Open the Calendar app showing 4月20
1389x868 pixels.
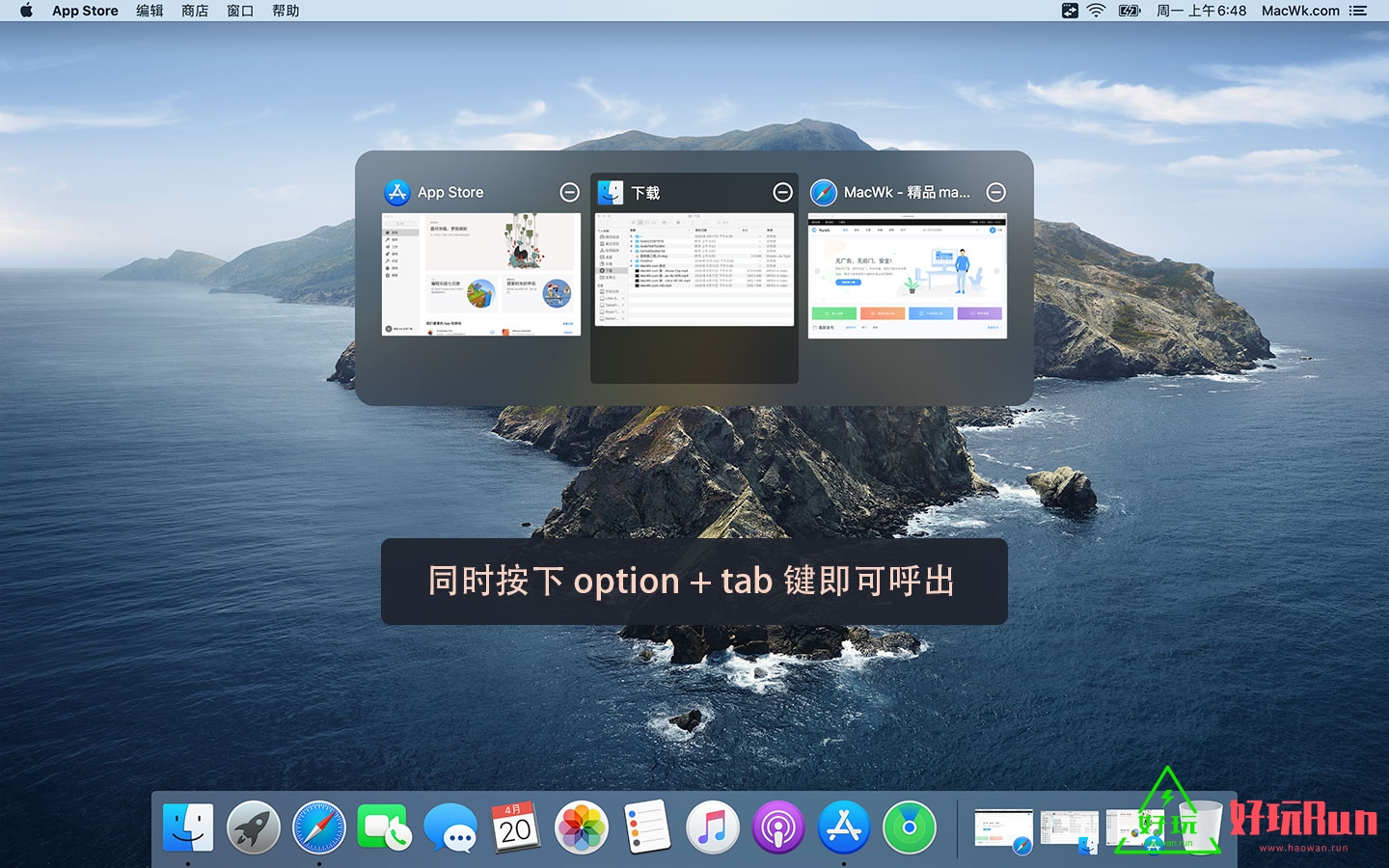515,827
